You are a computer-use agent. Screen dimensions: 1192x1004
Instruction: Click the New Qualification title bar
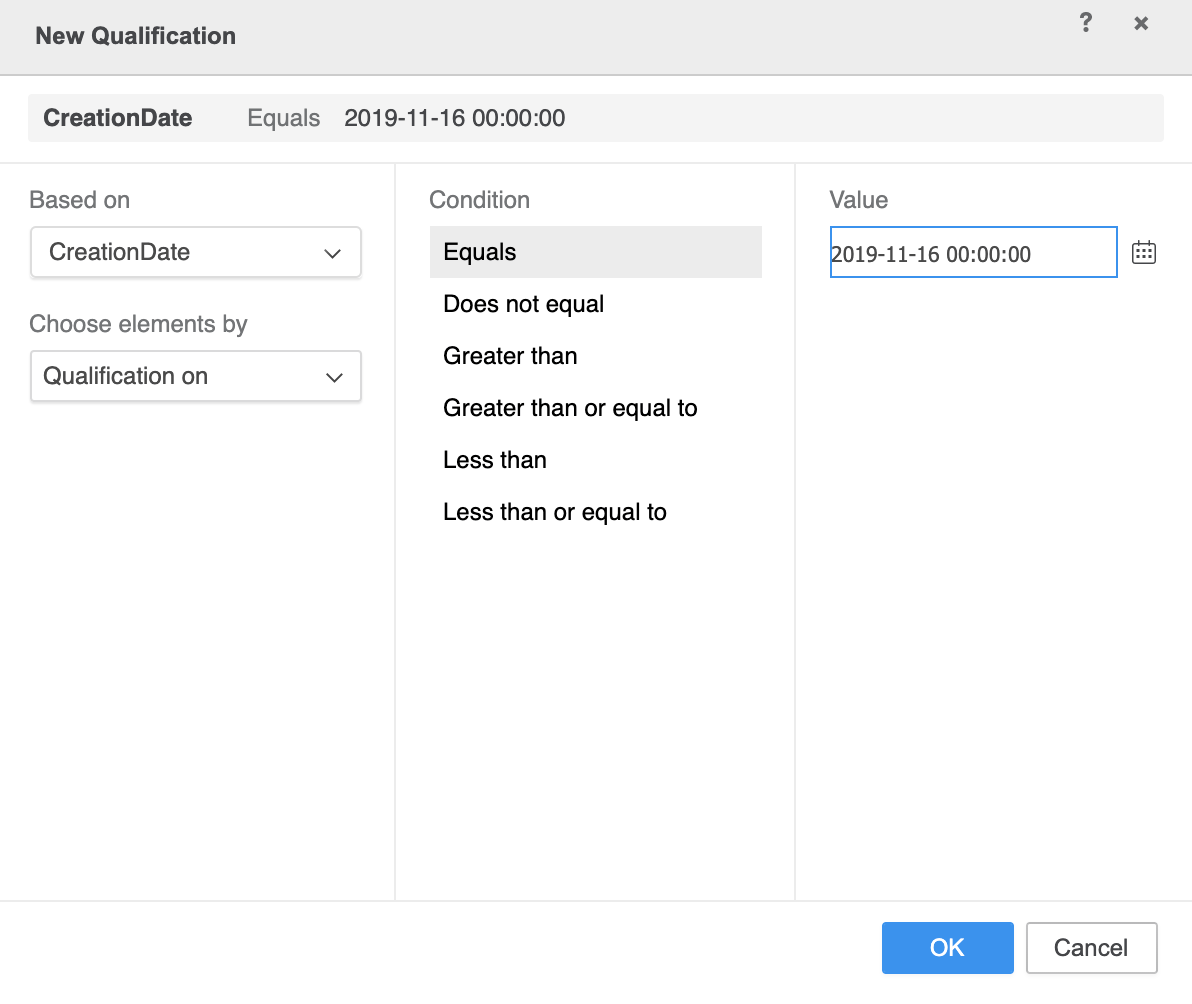(x=136, y=36)
